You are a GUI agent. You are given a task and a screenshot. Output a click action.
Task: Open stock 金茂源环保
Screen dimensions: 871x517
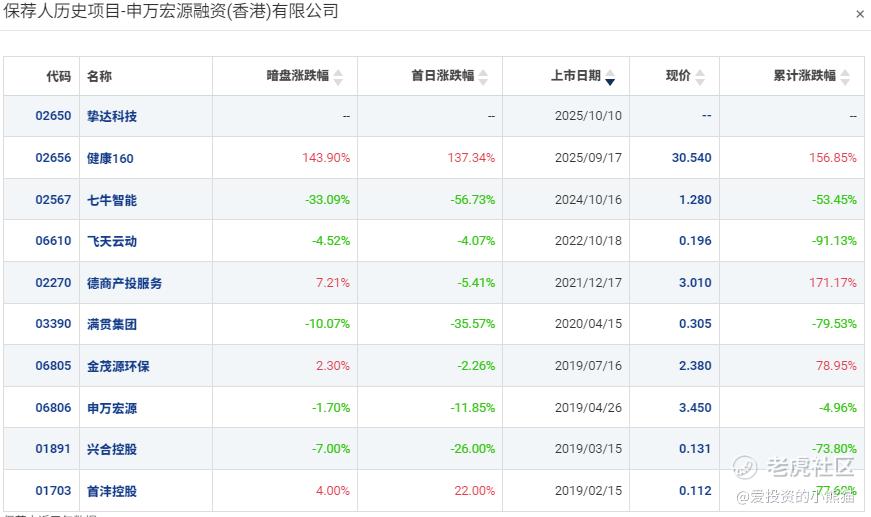(x=118, y=367)
